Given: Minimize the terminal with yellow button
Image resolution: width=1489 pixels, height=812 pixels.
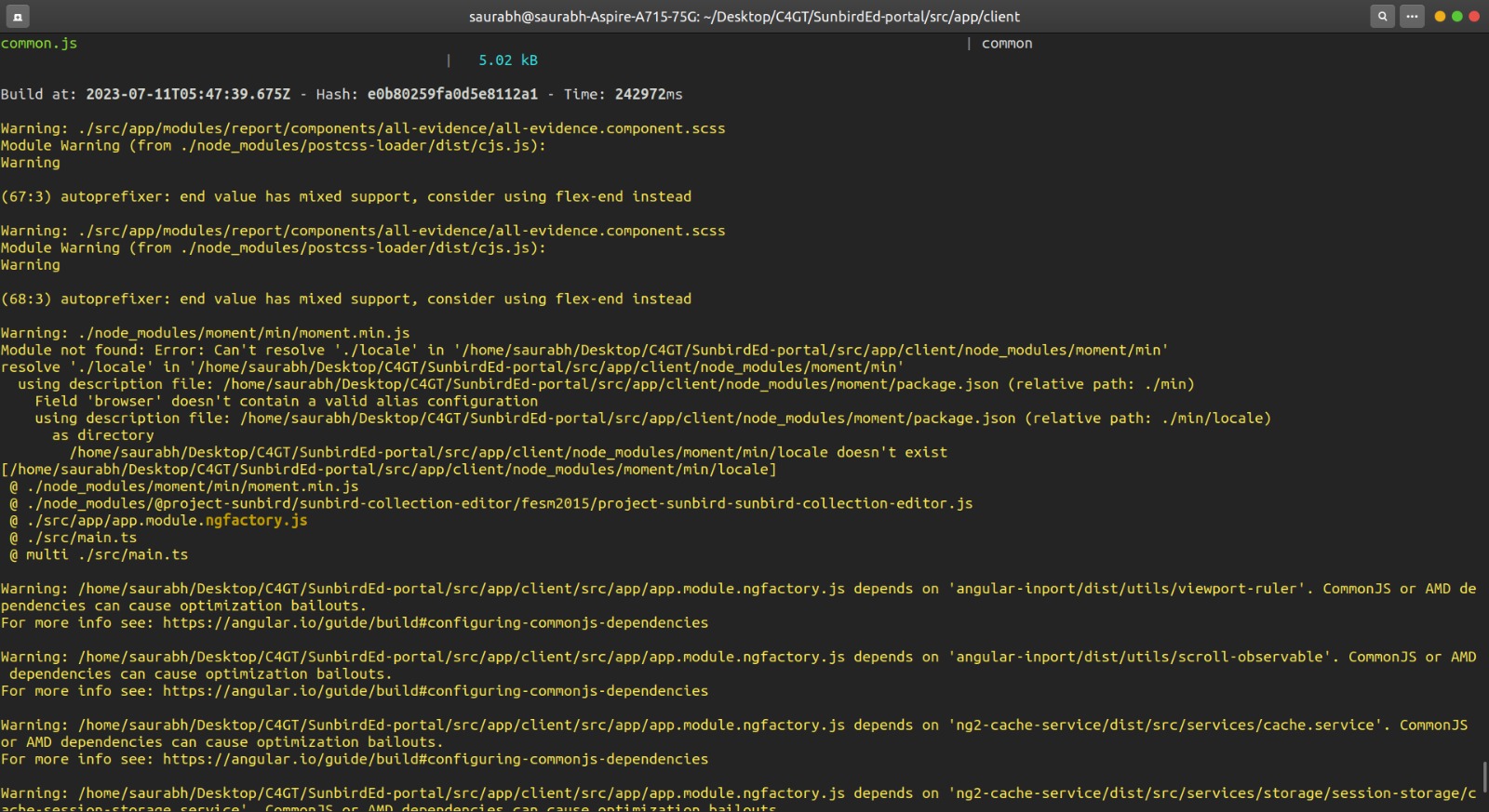Looking at the screenshot, I should [1440, 16].
